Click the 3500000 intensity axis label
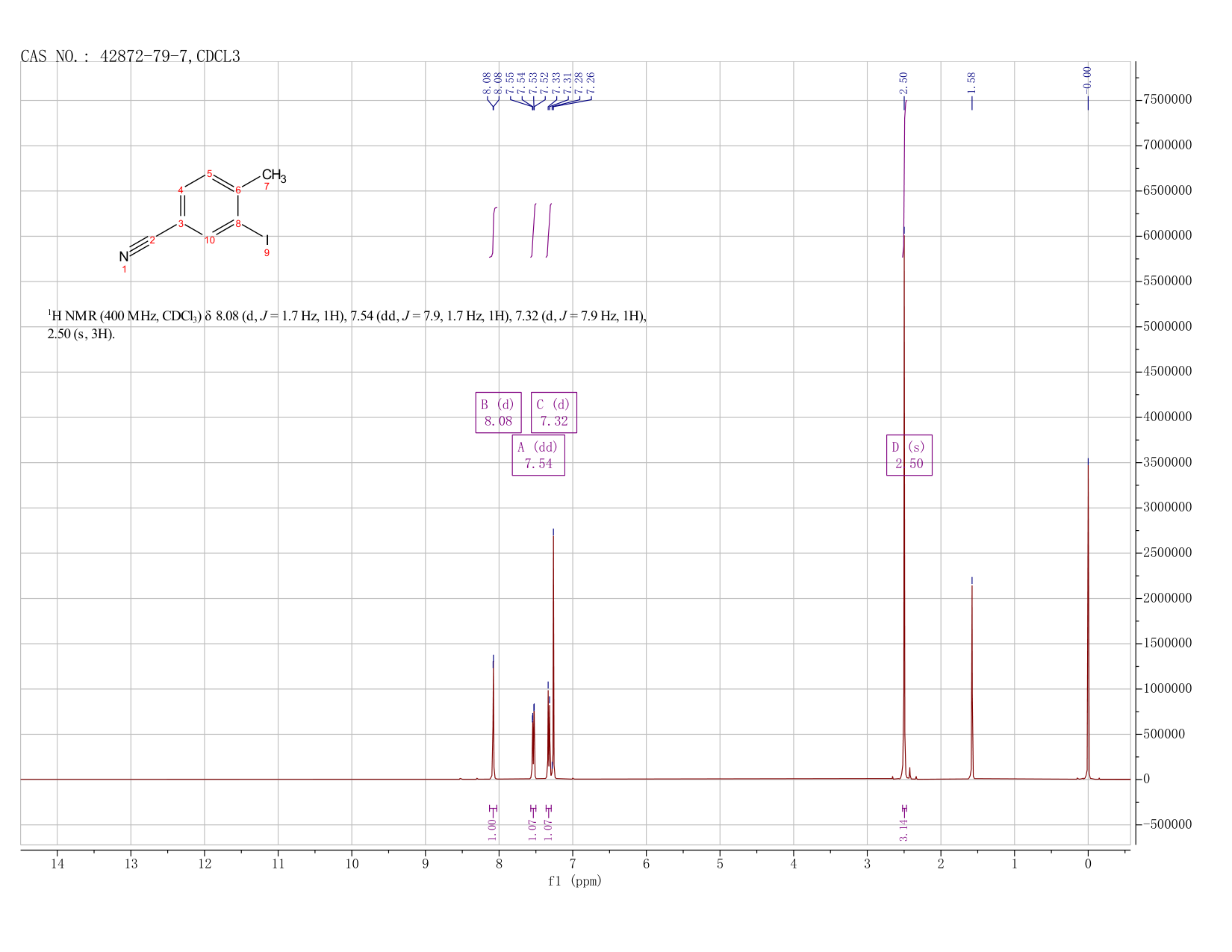 pyautogui.click(x=1166, y=462)
